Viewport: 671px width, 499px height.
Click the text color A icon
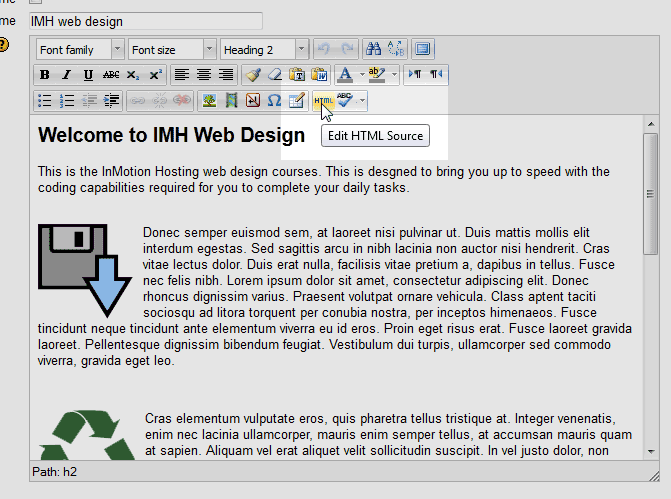click(345, 75)
